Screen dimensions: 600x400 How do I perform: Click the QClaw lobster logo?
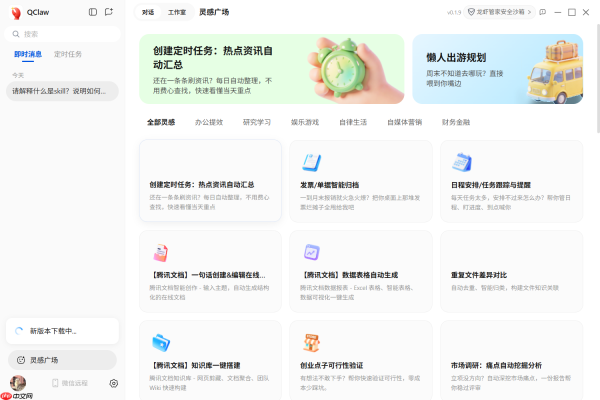pyautogui.click(x=16, y=13)
